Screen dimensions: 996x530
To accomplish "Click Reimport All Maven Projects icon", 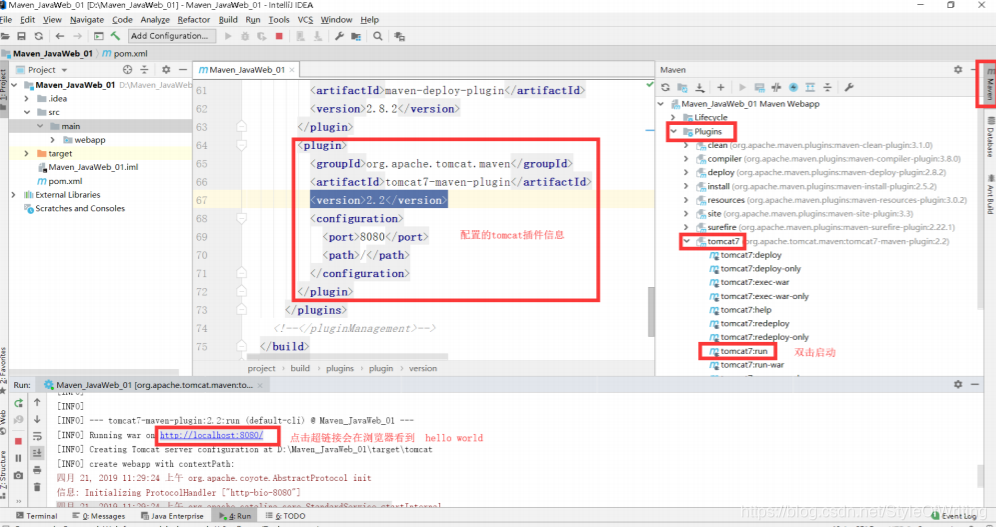I will coord(665,87).
